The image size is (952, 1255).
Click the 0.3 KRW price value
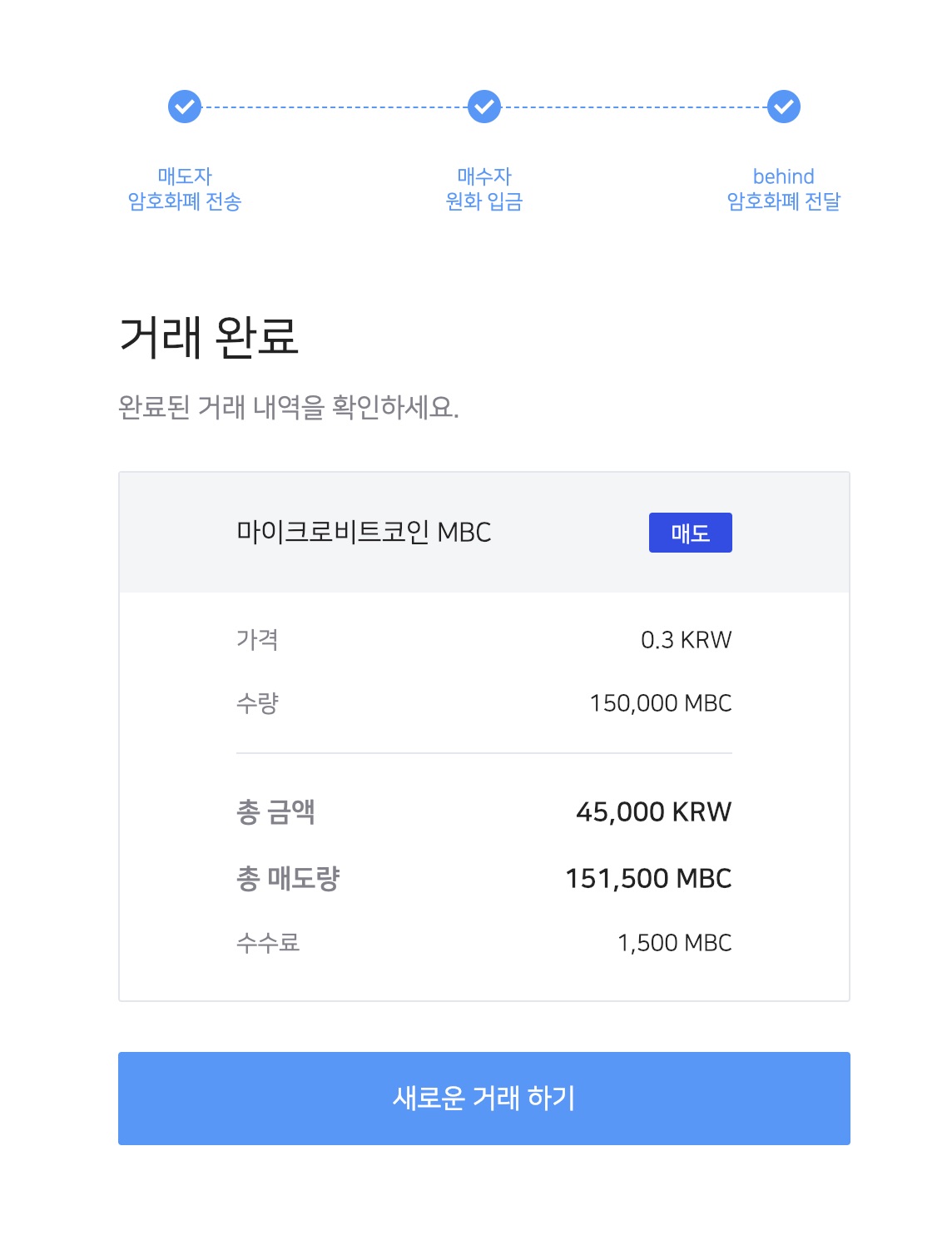686,640
